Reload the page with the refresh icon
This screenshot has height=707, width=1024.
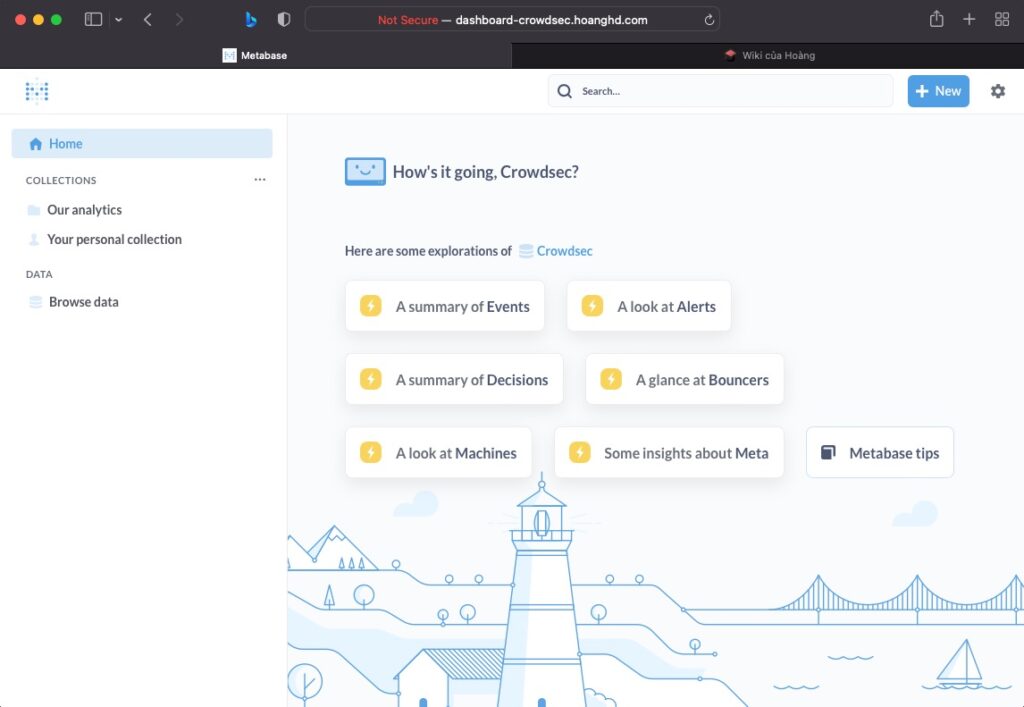[709, 20]
